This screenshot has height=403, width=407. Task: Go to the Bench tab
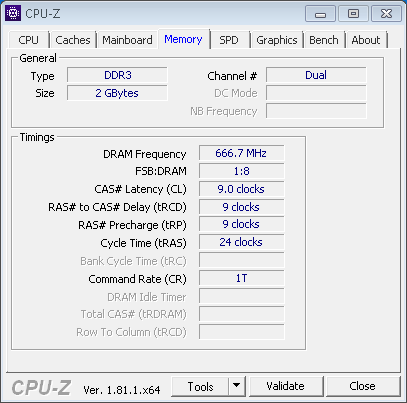click(x=324, y=40)
